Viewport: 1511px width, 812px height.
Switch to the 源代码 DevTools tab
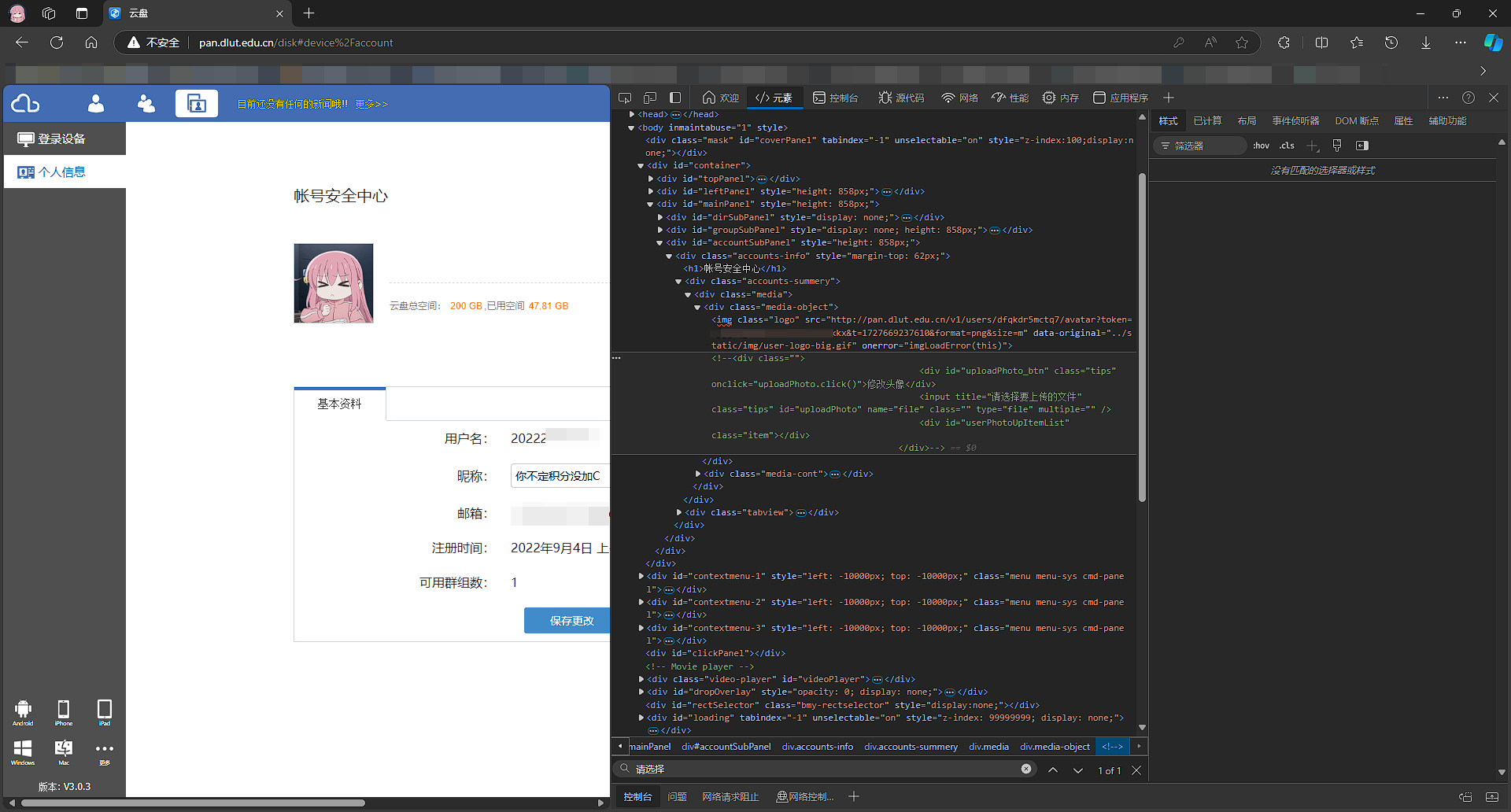click(901, 98)
